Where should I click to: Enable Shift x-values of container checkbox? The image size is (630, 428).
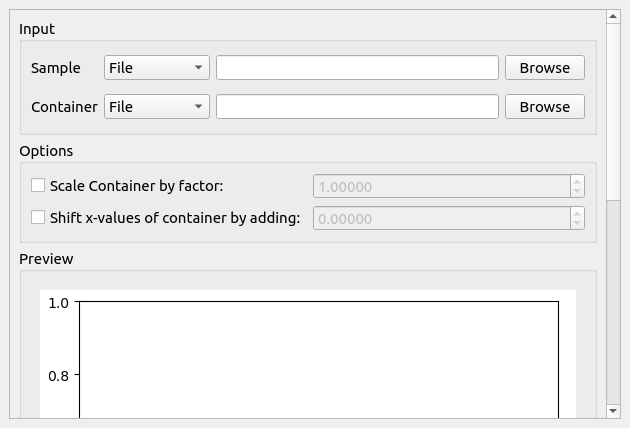[39, 218]
